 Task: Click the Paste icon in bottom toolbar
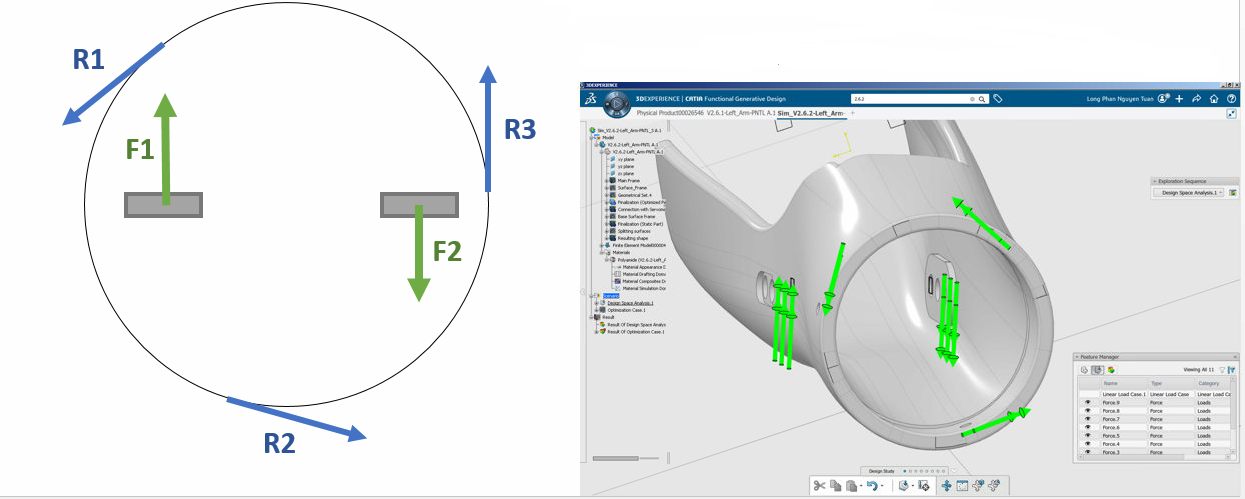click(x=851, y=486)
